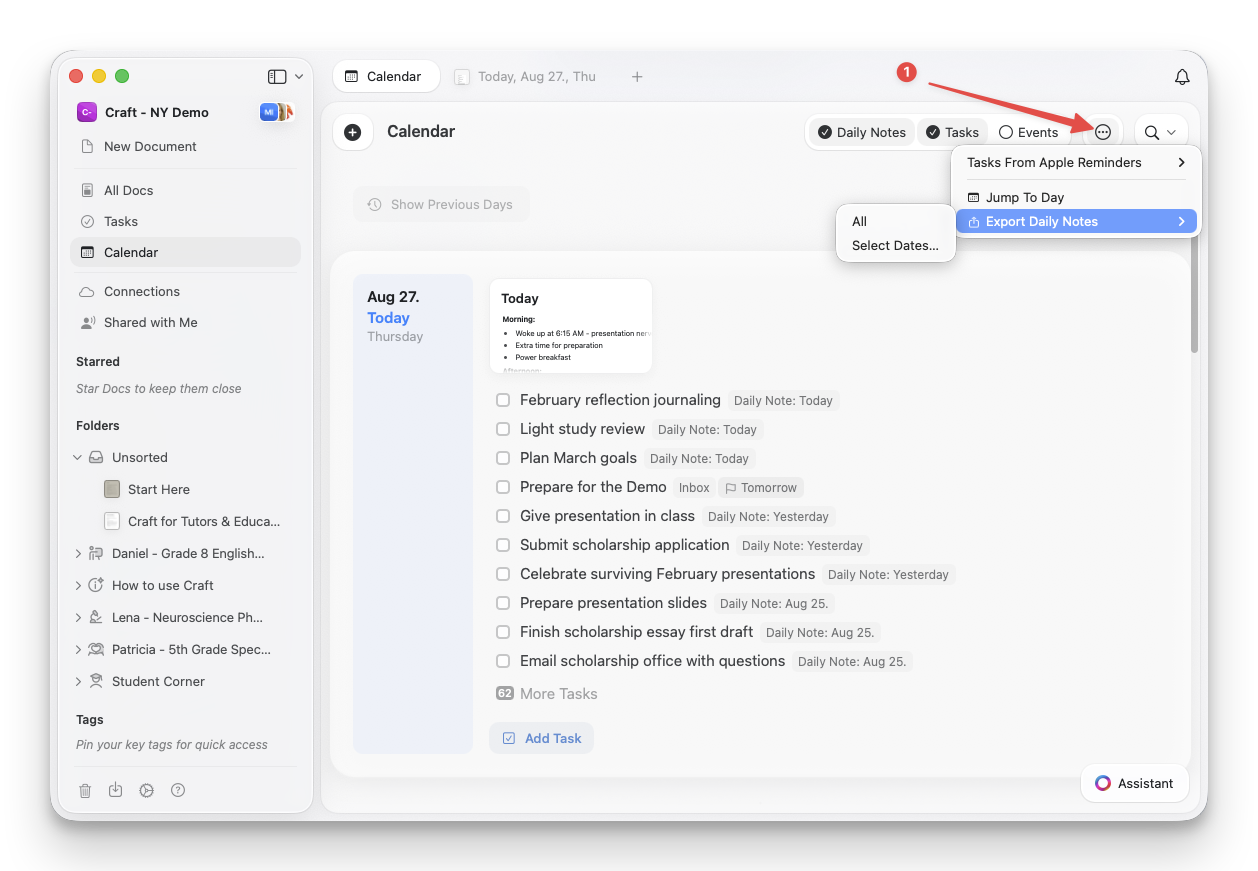This screenshot has height=871, width=1258.
Task: Click the Unsorted inbox tray icon
Action: coord(96,457)
